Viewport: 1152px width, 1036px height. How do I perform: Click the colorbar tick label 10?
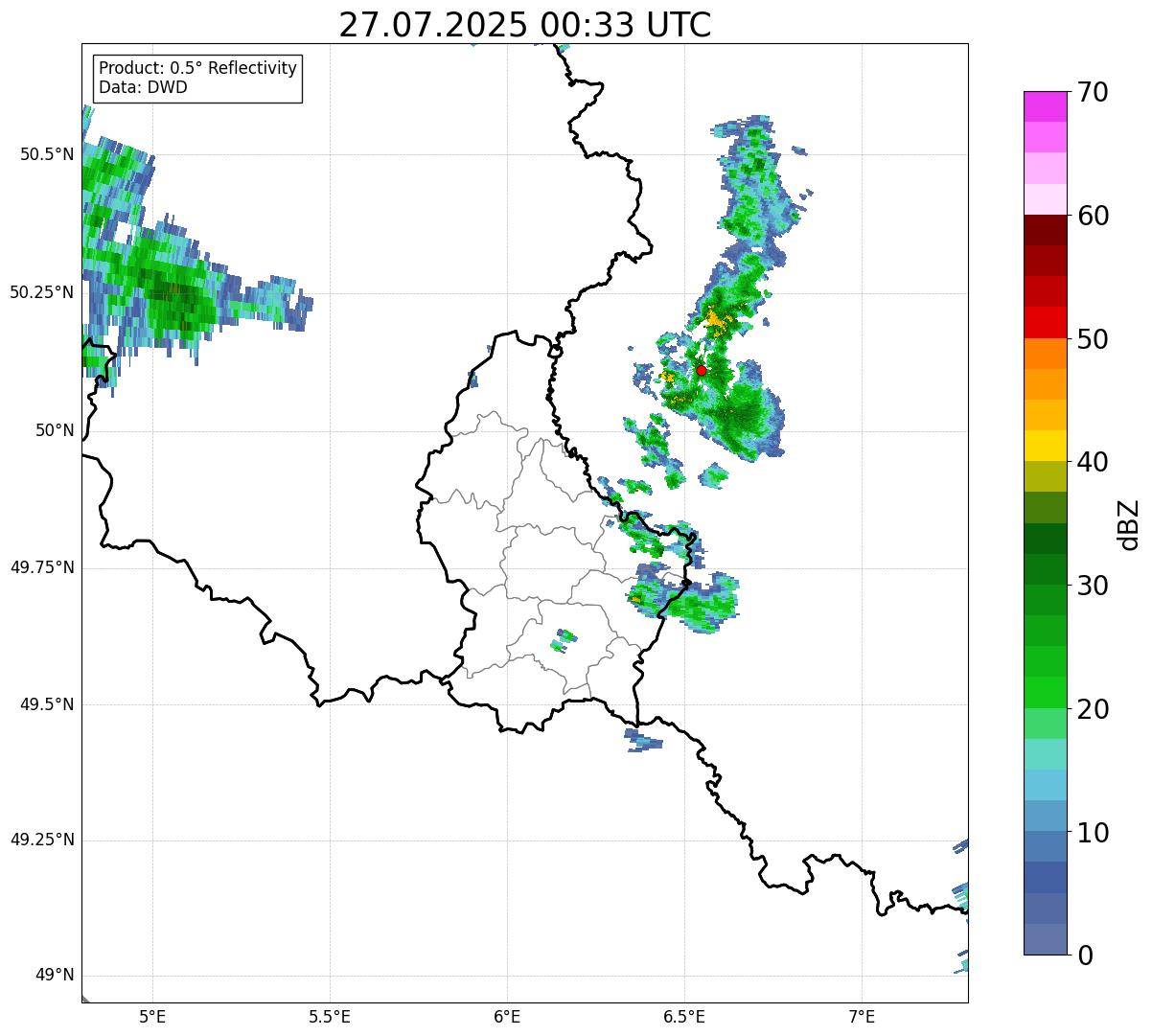(x=1093, y=833)
